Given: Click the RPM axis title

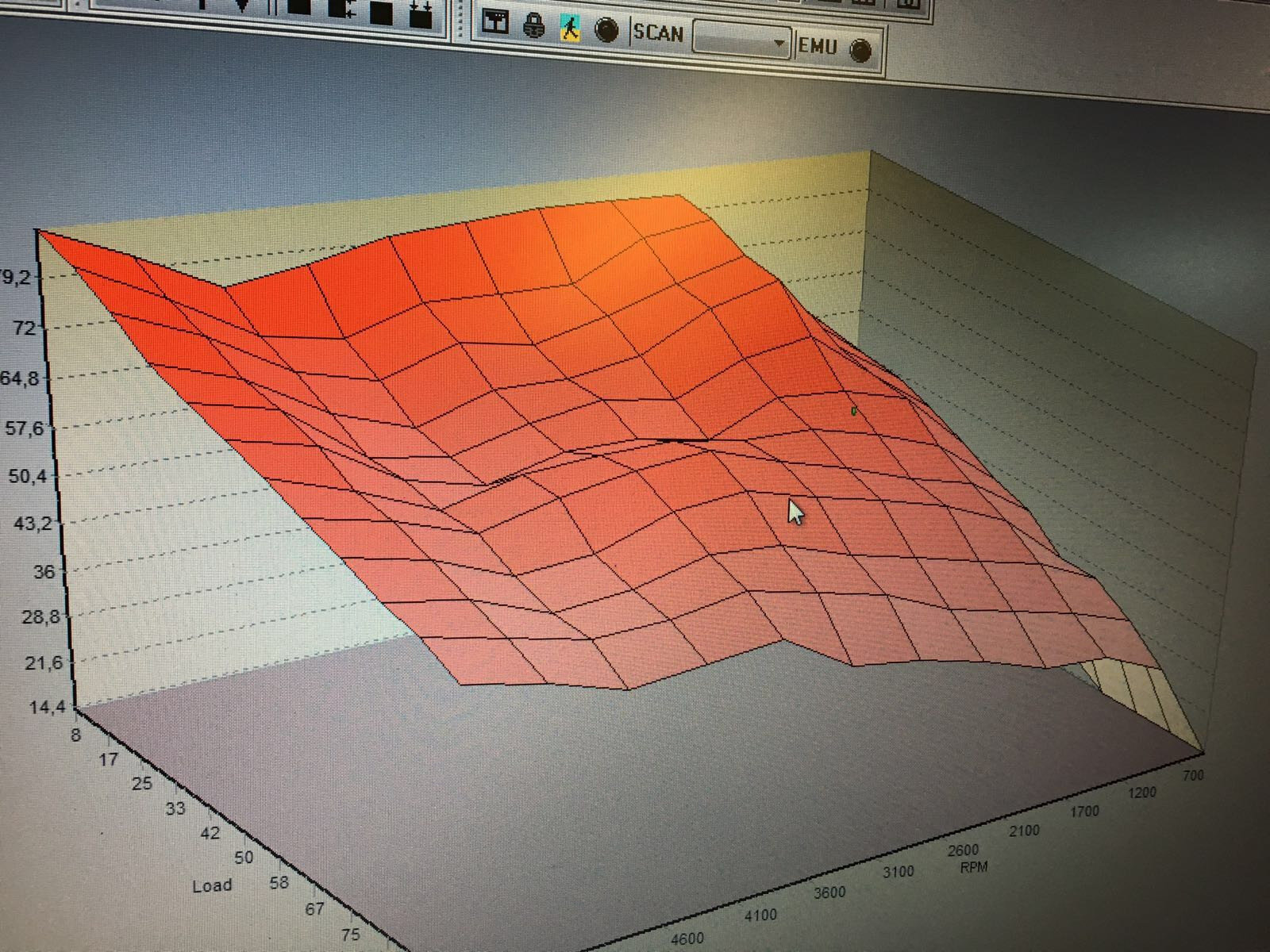Looking at the screenshot, I should pos(974,867).
